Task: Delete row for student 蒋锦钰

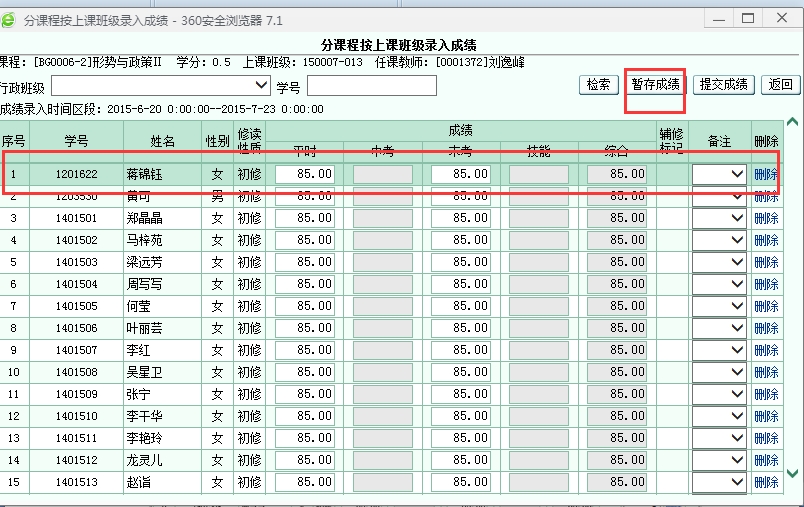Action: [766, 174]
